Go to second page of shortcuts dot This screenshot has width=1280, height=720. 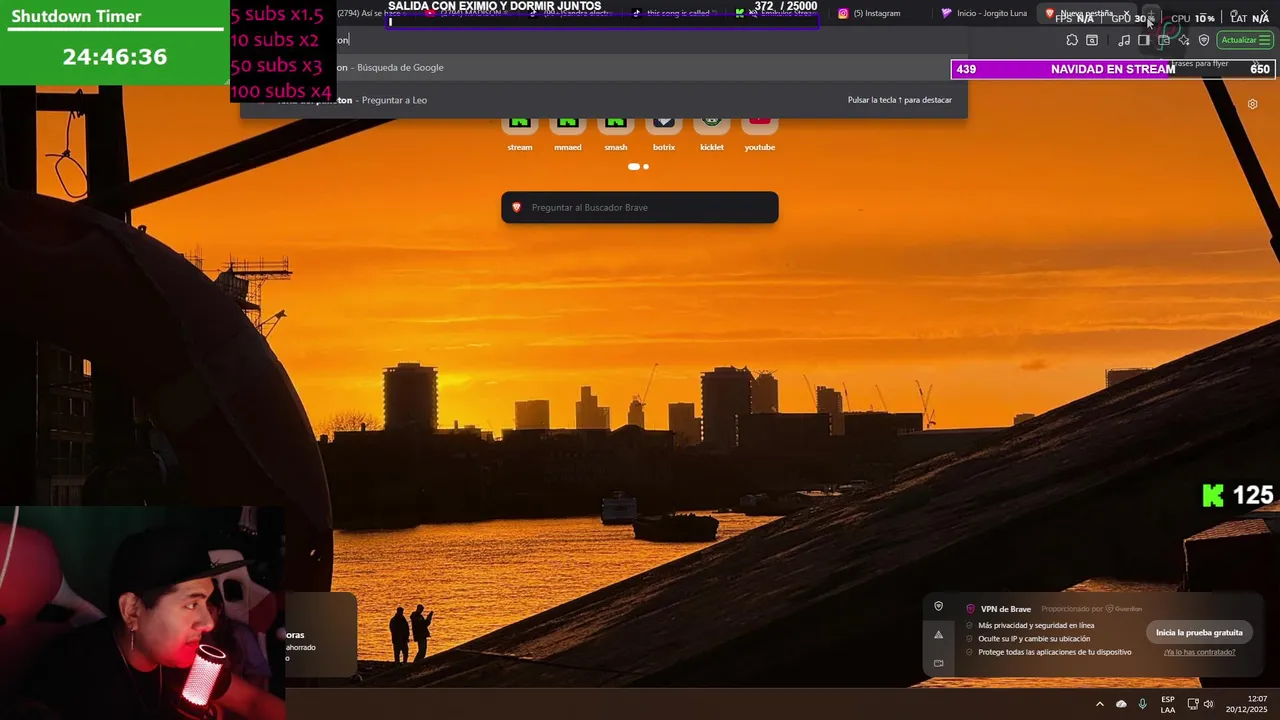point(646,167)
